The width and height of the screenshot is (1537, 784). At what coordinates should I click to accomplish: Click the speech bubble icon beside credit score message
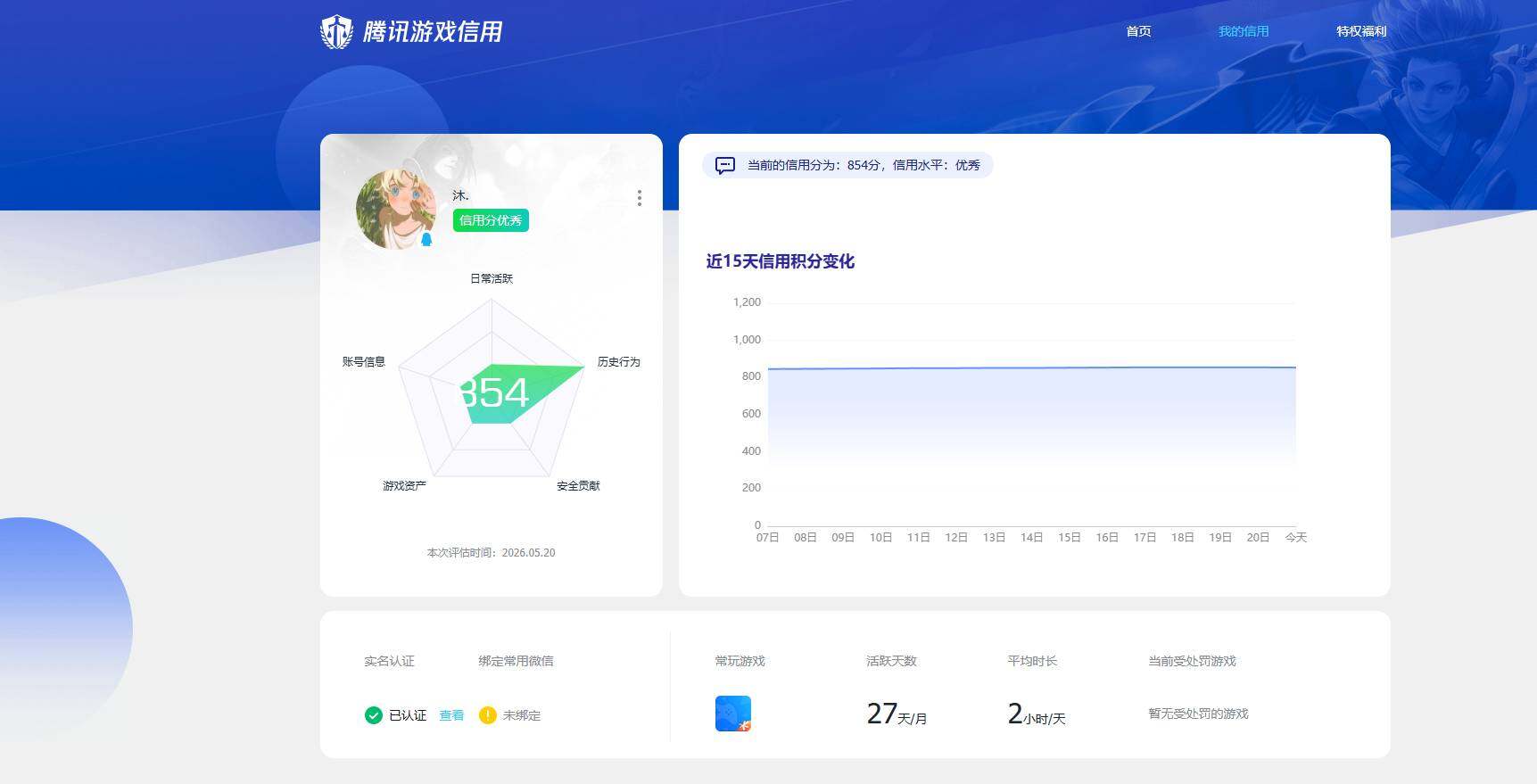(x=725, y=165)
